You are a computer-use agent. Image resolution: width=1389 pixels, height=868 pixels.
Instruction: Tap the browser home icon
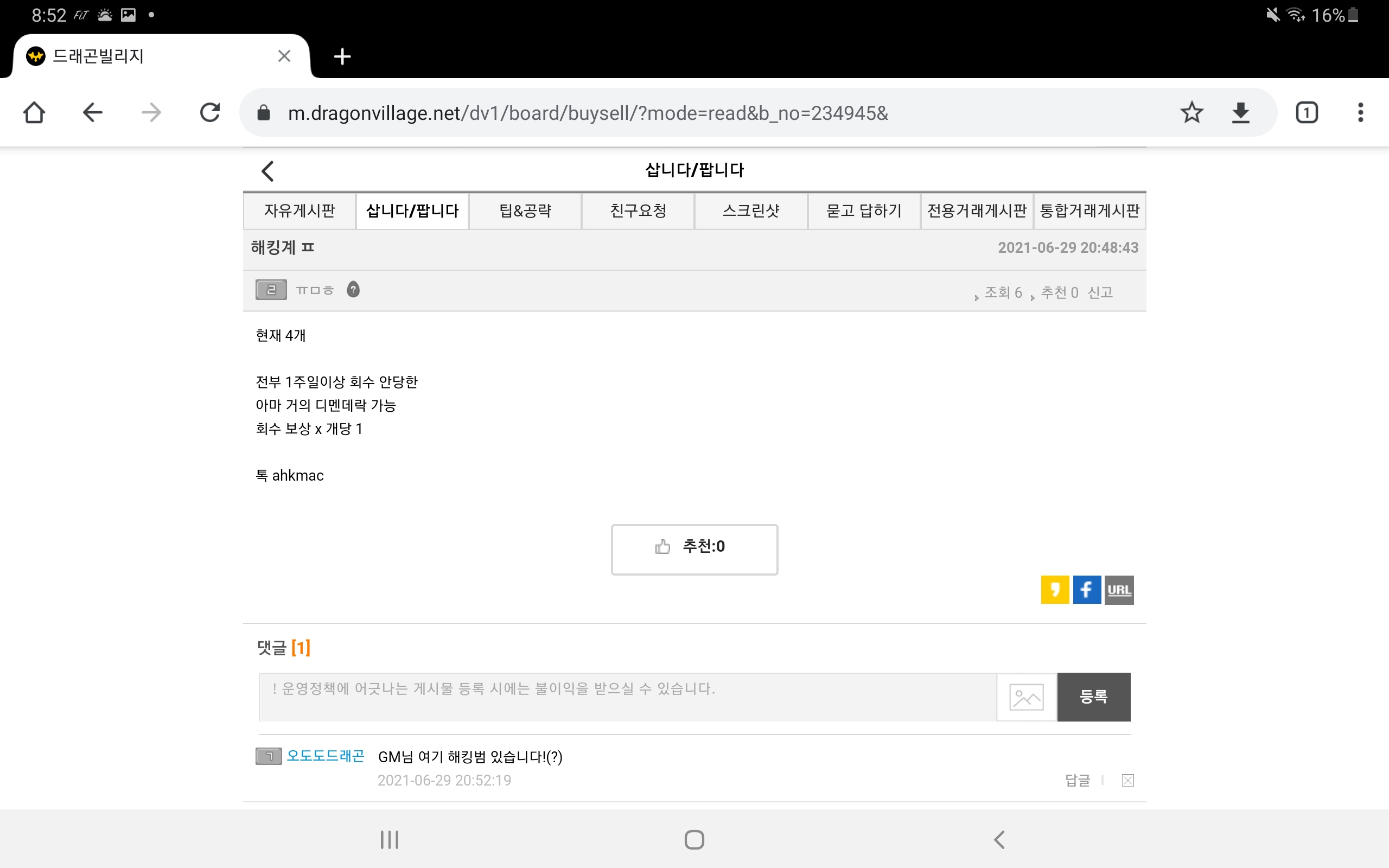[34, 112]
